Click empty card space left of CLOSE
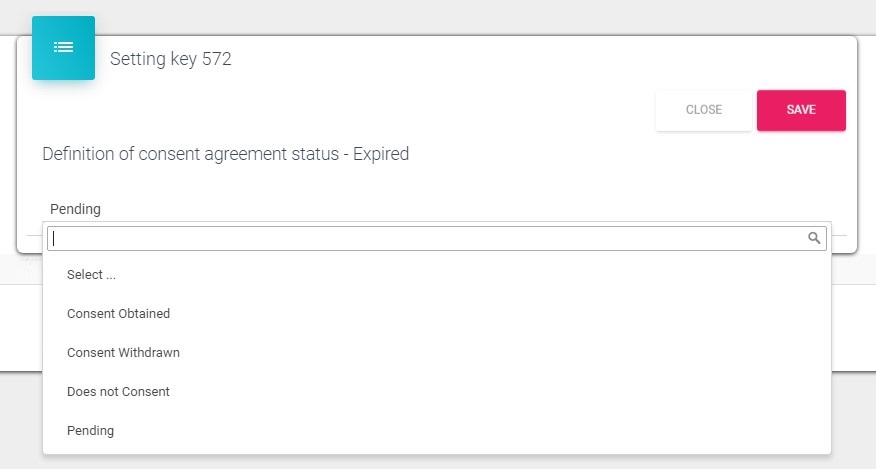Image resolution: width=876 pixels, height=469 pixels. [x=400, y=110]
